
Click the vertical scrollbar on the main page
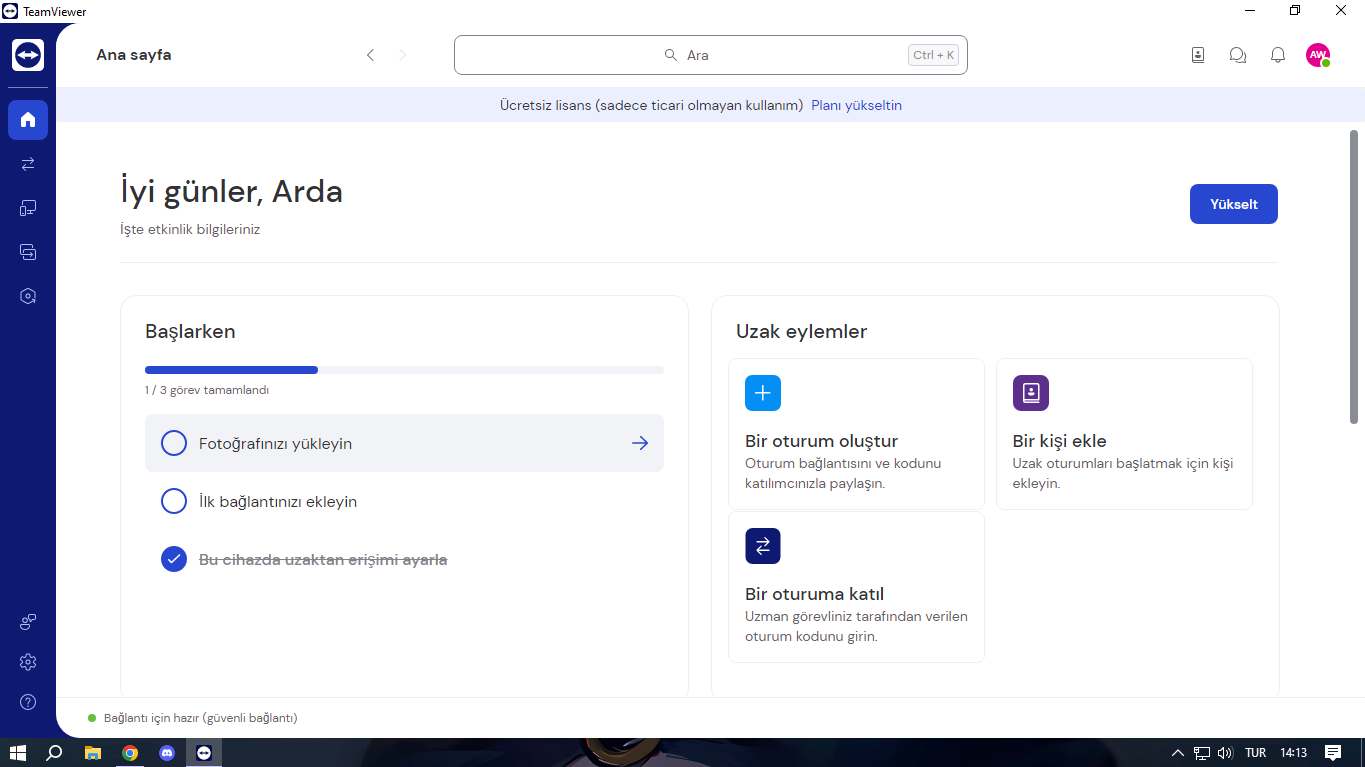click(1355, 277)
